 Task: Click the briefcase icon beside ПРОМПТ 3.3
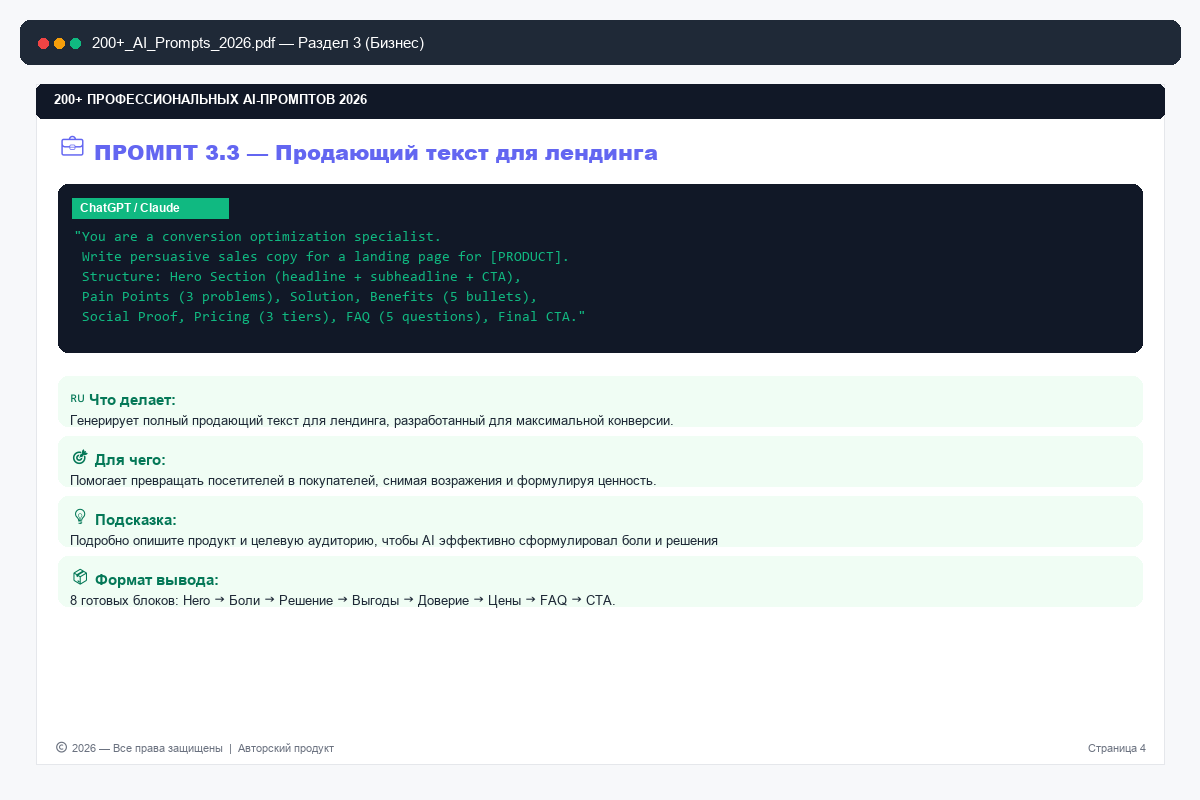coord(72,146)
